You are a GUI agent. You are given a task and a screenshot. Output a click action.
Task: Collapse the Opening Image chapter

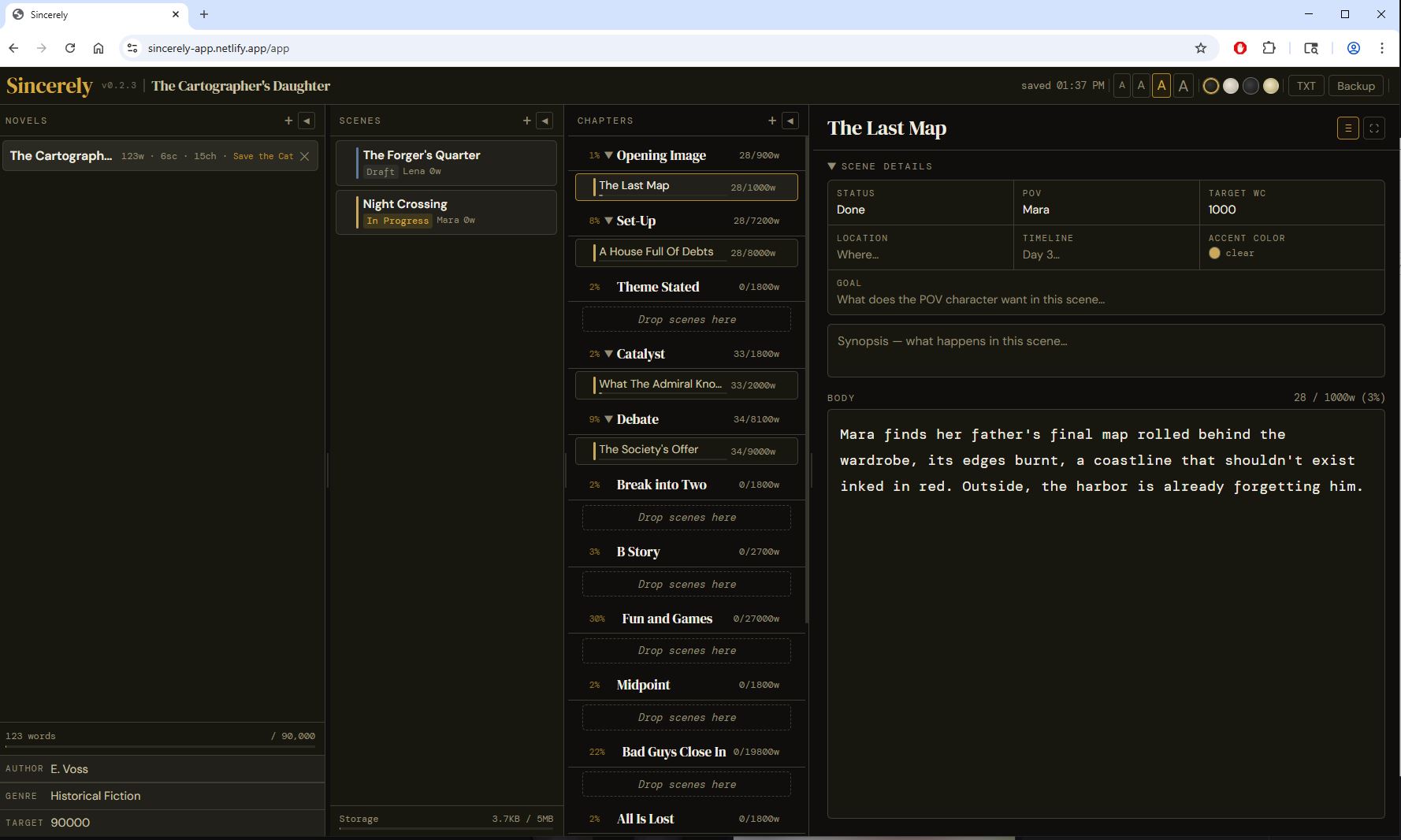click(x=608, y=155)
